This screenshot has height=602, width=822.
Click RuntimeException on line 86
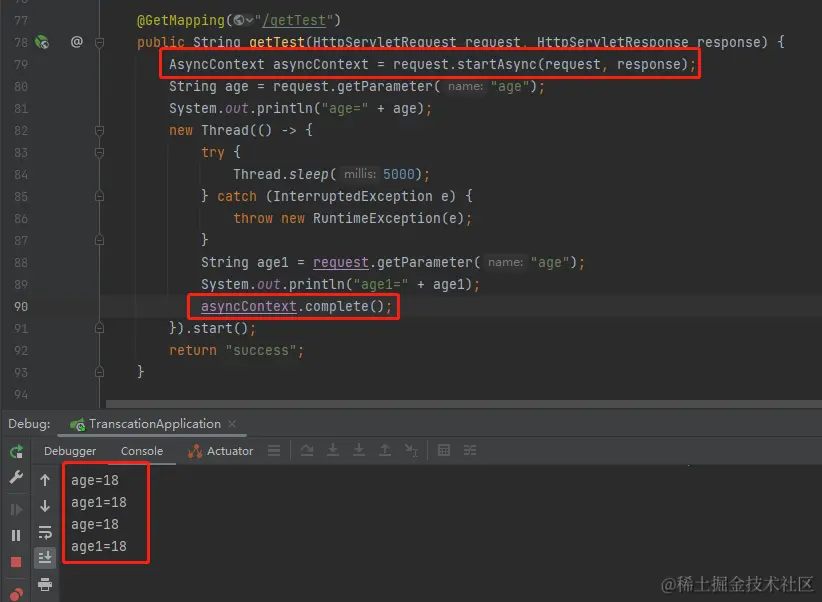click(376, 218)
